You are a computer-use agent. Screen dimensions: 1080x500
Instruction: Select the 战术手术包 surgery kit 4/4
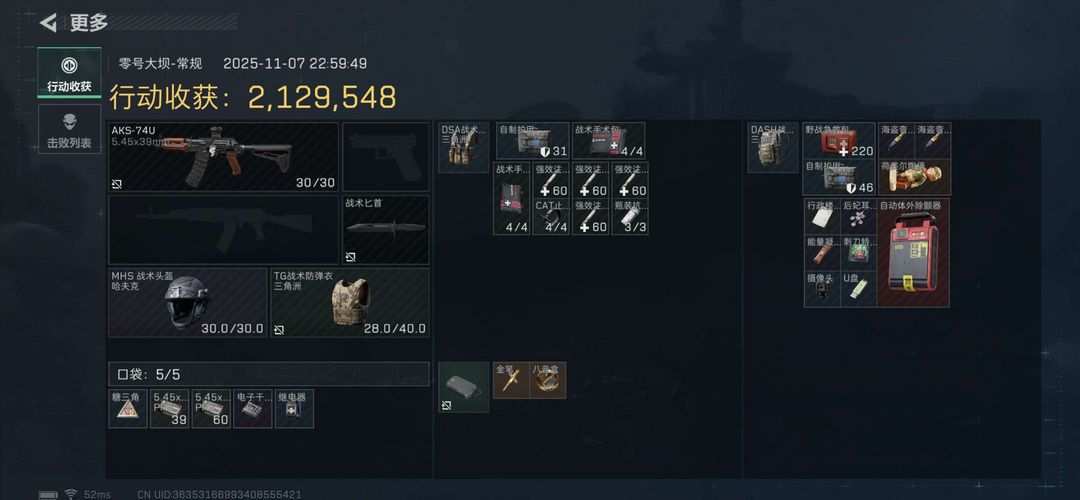pos(608,140)
